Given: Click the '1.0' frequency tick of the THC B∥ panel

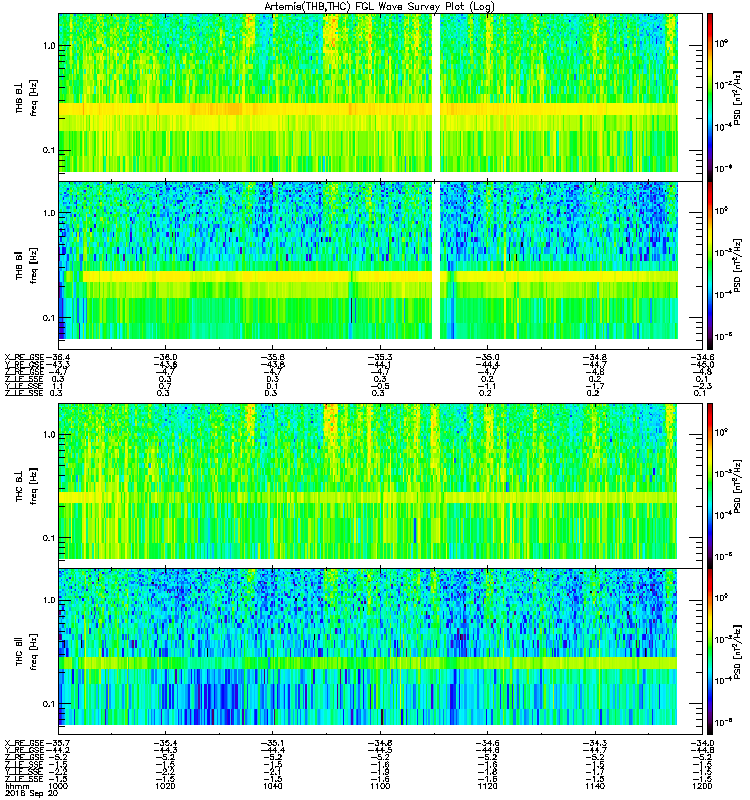Looking at the screenshot, I should 49,600.
